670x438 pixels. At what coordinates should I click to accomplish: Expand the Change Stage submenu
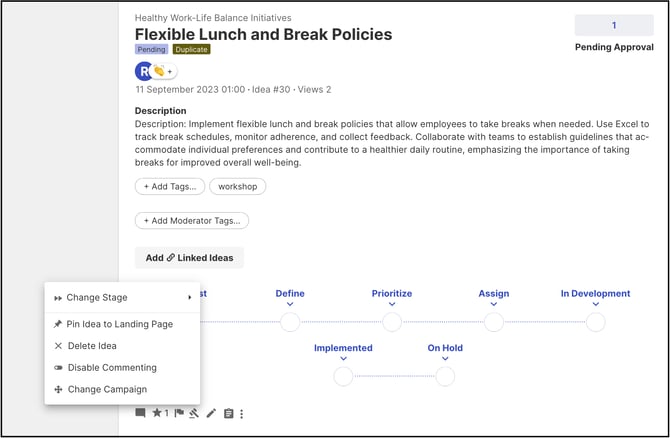(120, 297)
